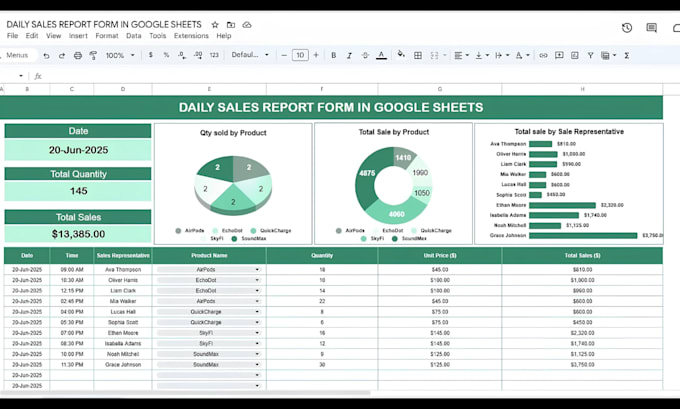Open the Help menu

click(x=224, y=36)
